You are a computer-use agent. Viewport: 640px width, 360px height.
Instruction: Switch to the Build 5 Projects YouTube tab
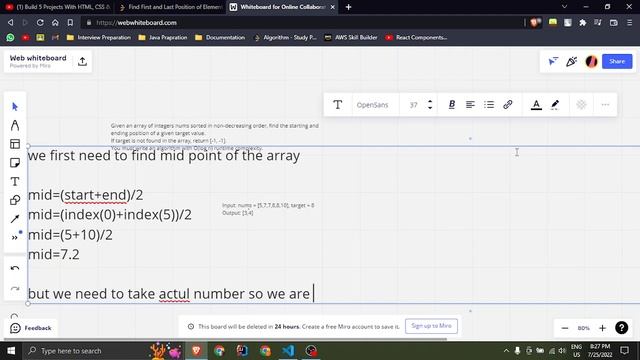click(58, 7)
